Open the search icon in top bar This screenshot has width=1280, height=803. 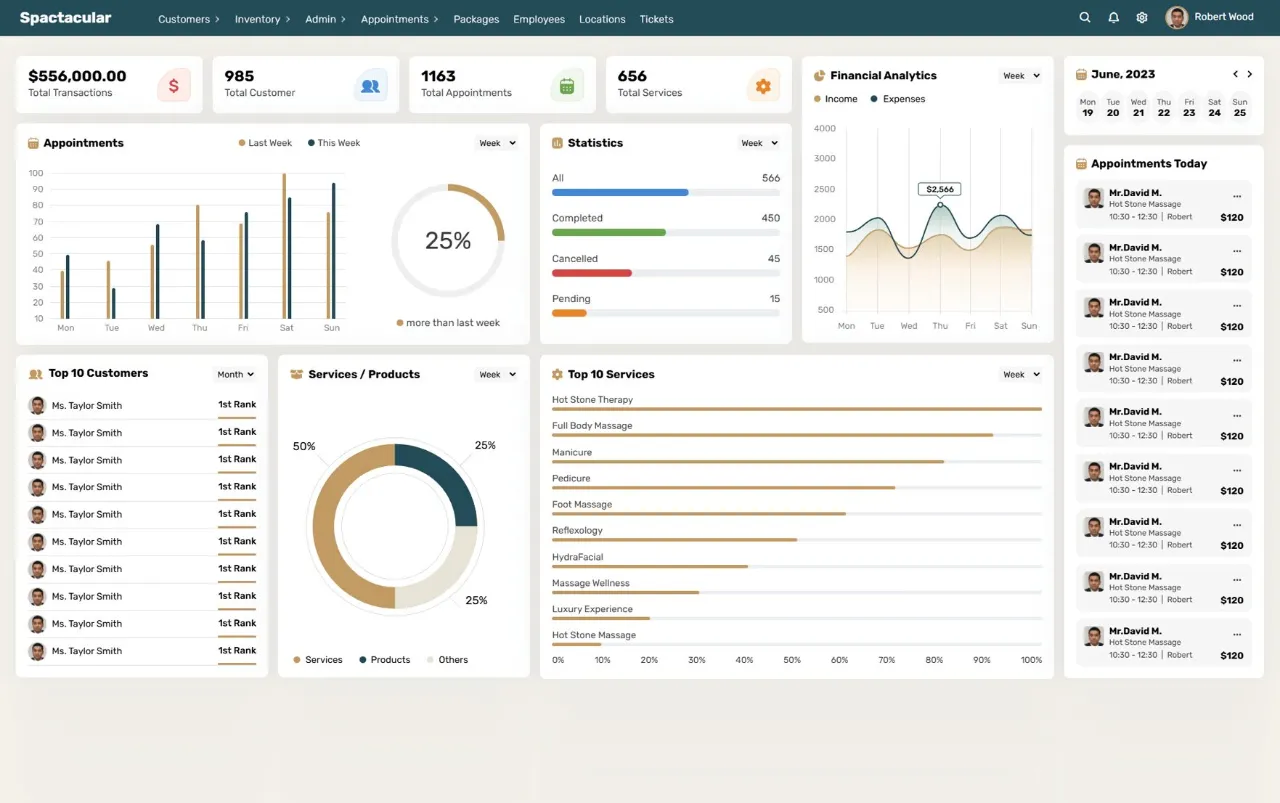click(x=1085, y=17)
